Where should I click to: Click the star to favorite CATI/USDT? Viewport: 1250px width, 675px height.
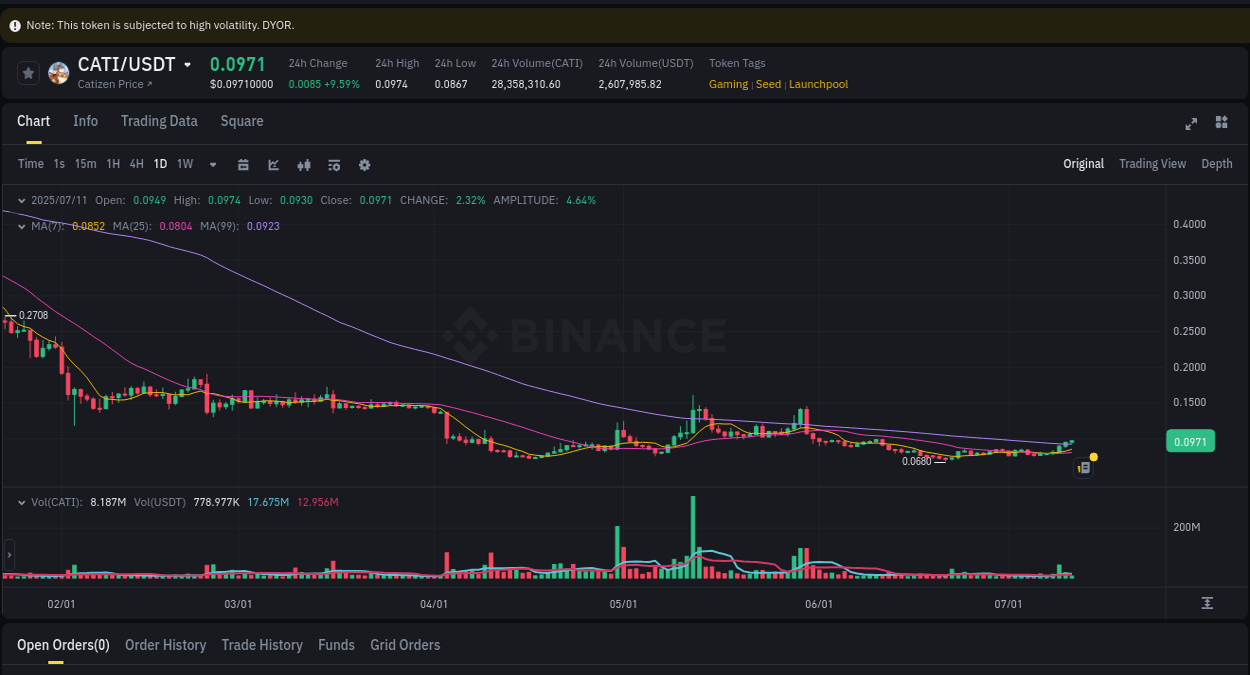coord(28,73)
